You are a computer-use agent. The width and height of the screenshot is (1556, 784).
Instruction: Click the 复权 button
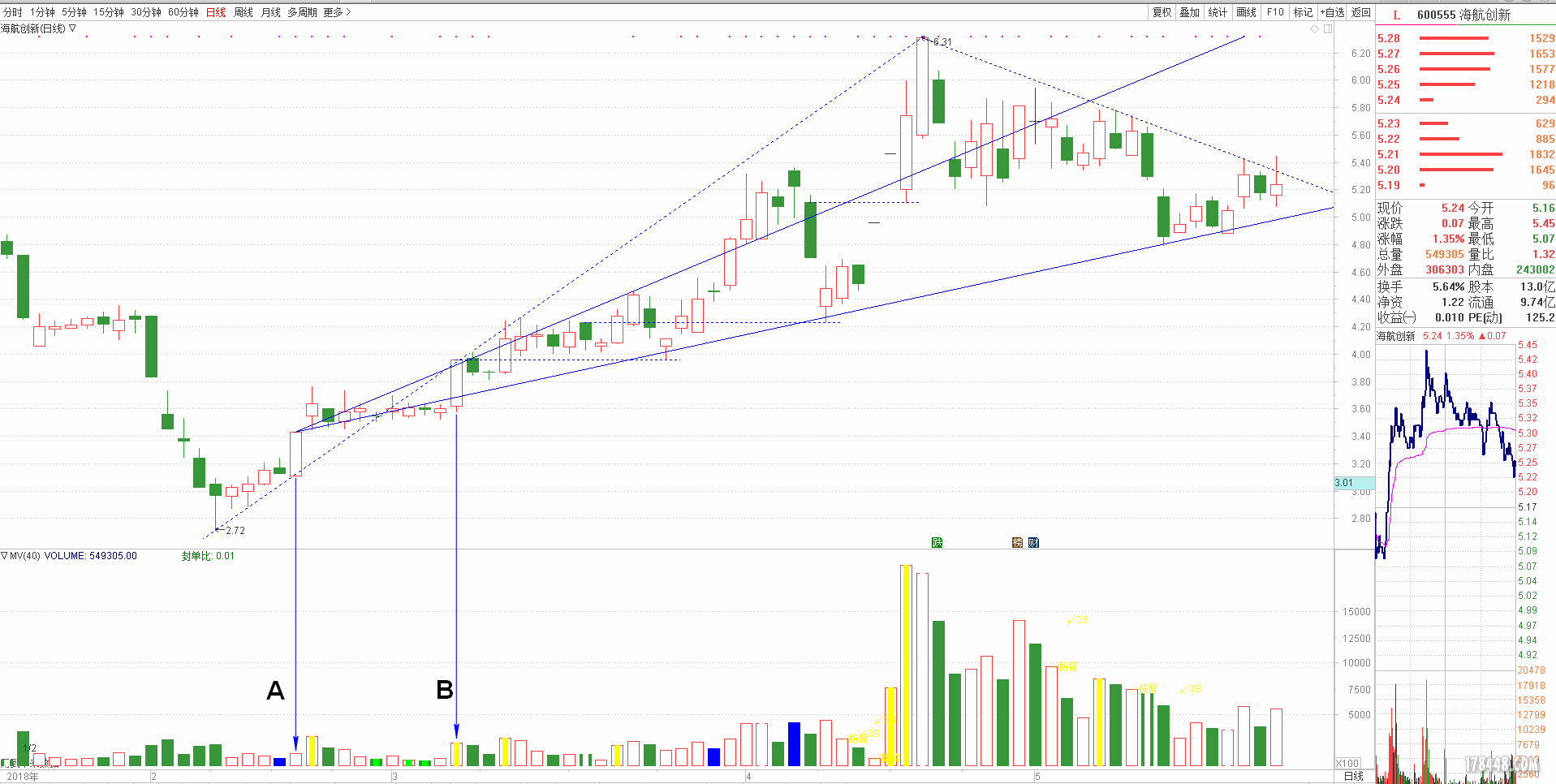tap(1162, 12)
